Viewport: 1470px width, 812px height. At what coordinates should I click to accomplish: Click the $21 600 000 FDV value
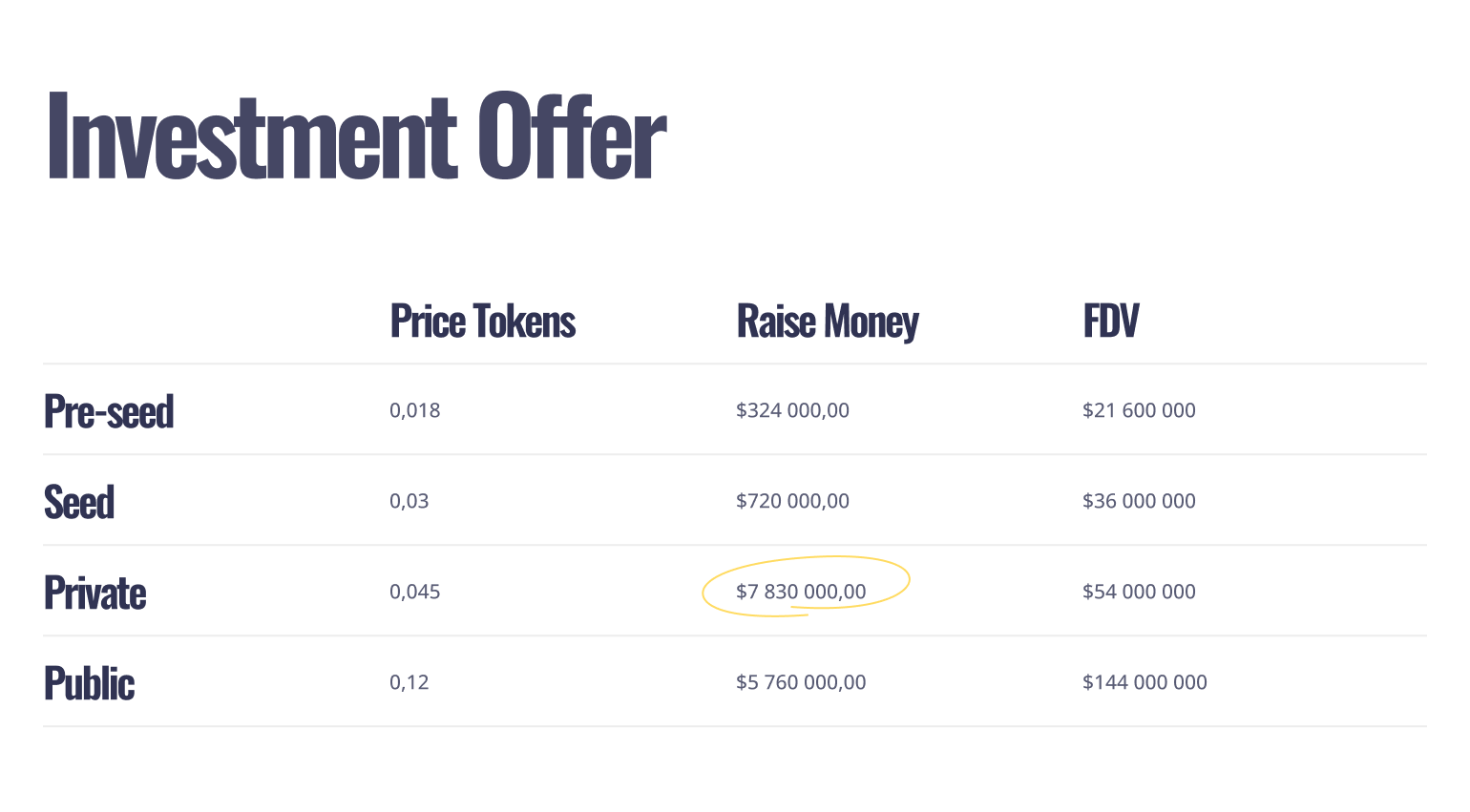(1139, 411)
